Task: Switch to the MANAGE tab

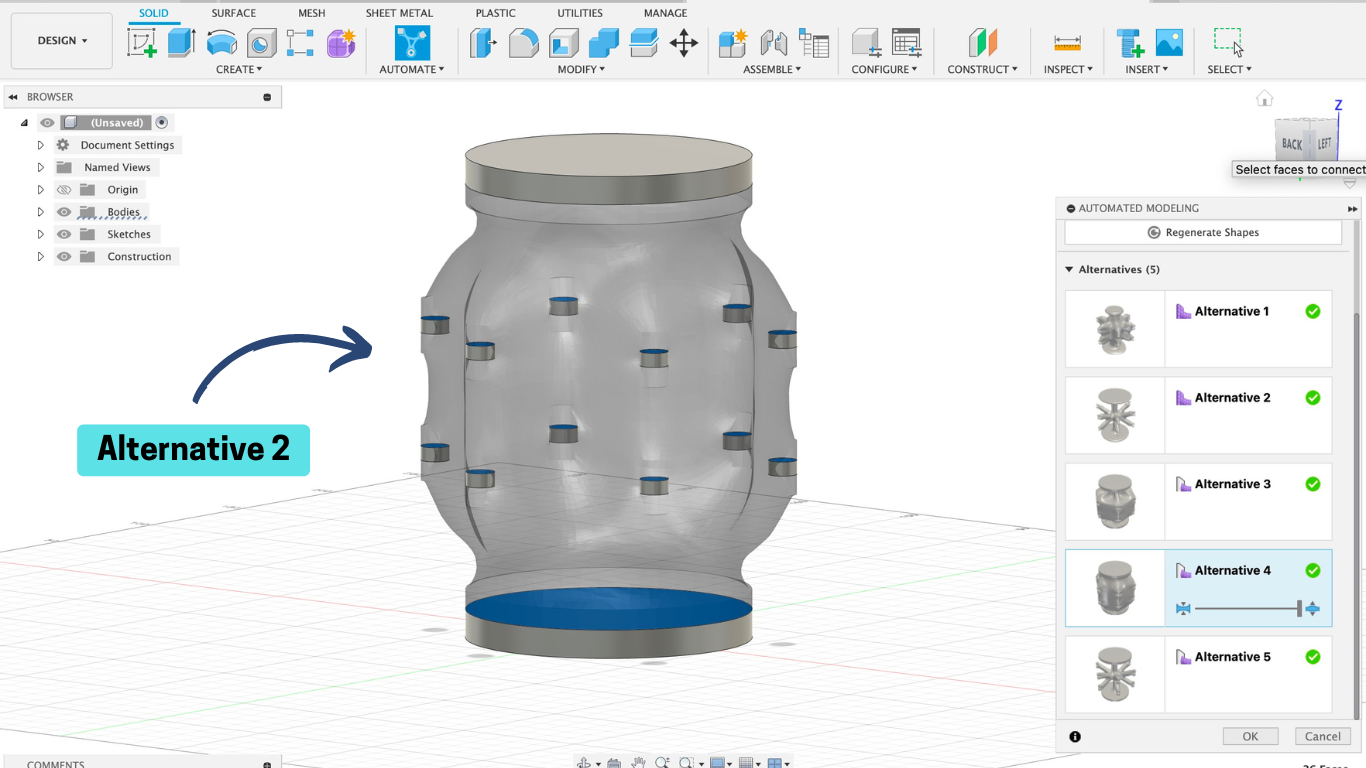Action: tap(665, 13)
